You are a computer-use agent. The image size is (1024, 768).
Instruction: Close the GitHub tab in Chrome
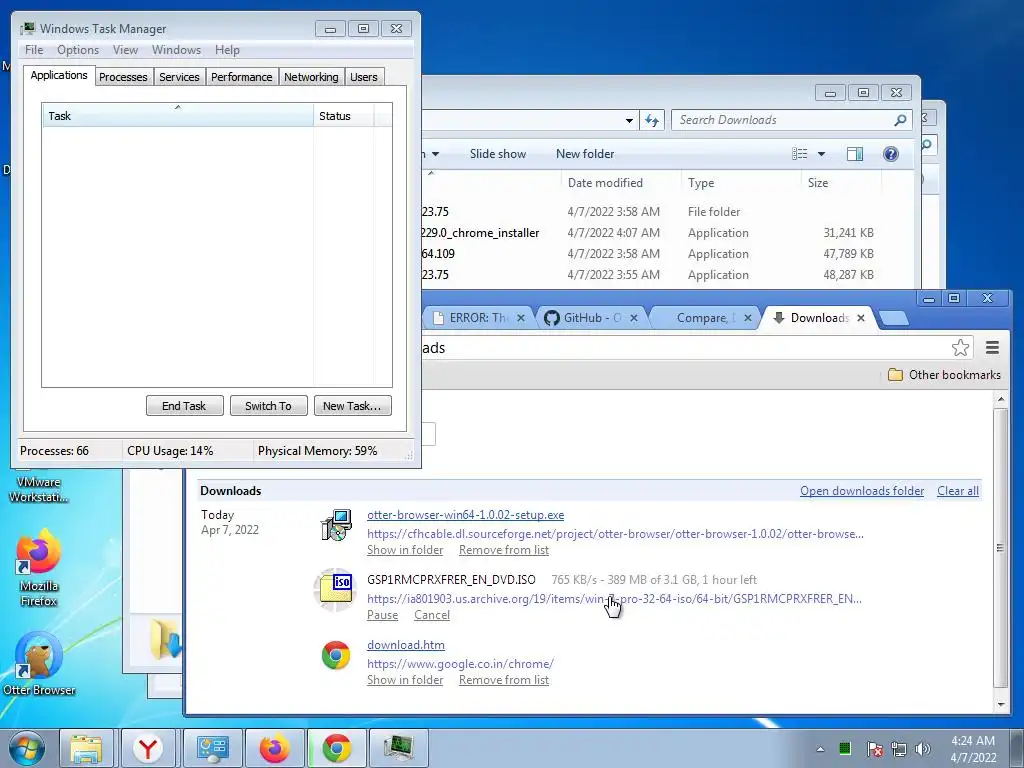(x=633, y=318)
